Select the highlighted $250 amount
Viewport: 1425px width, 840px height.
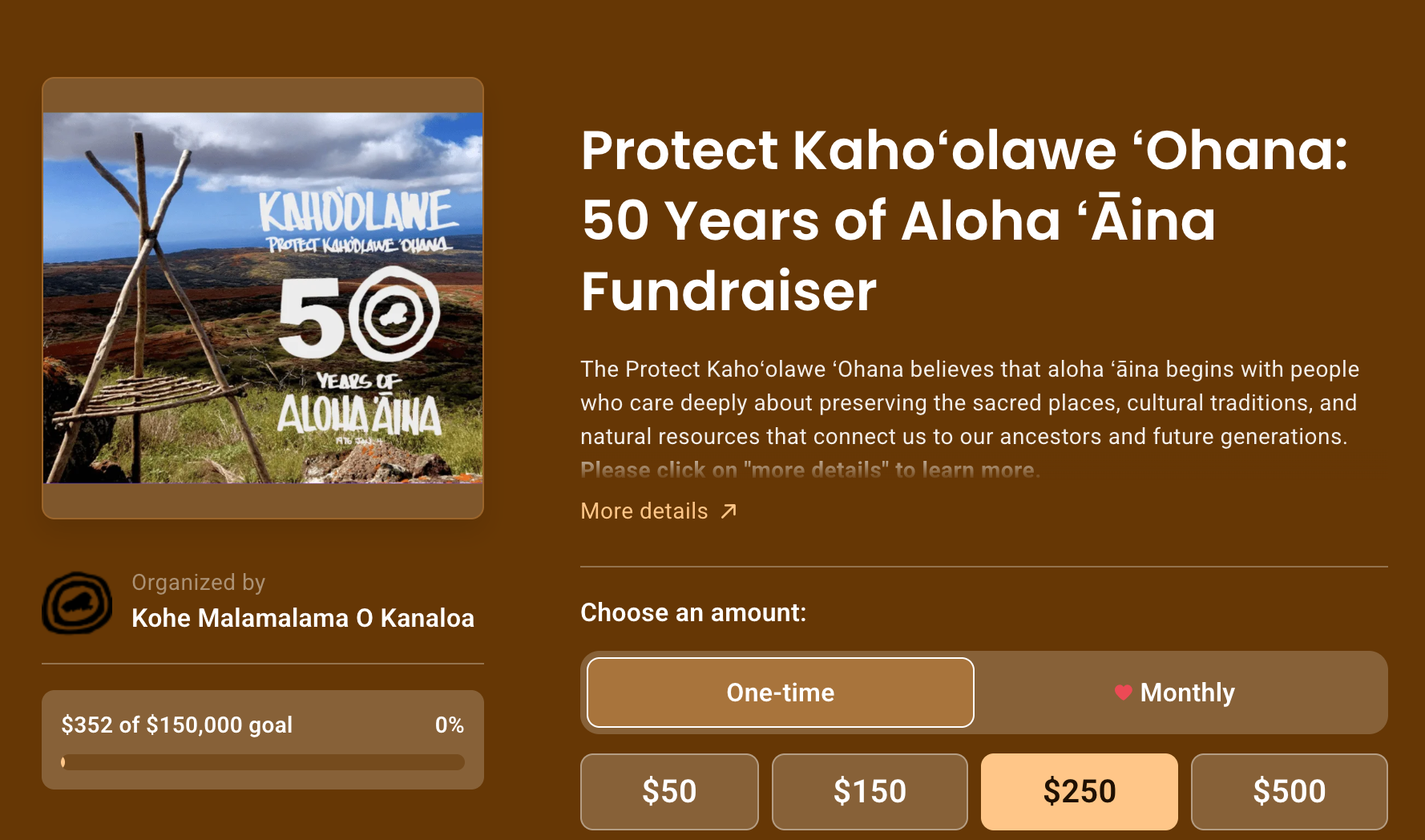(1080, 791)
